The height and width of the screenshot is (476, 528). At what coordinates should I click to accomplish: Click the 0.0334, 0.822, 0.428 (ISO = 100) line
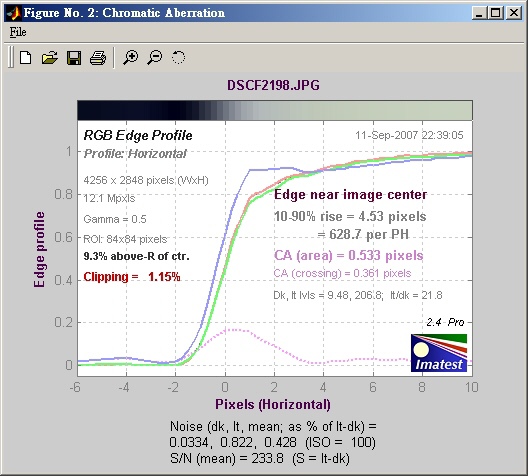[x=272, y=442]
